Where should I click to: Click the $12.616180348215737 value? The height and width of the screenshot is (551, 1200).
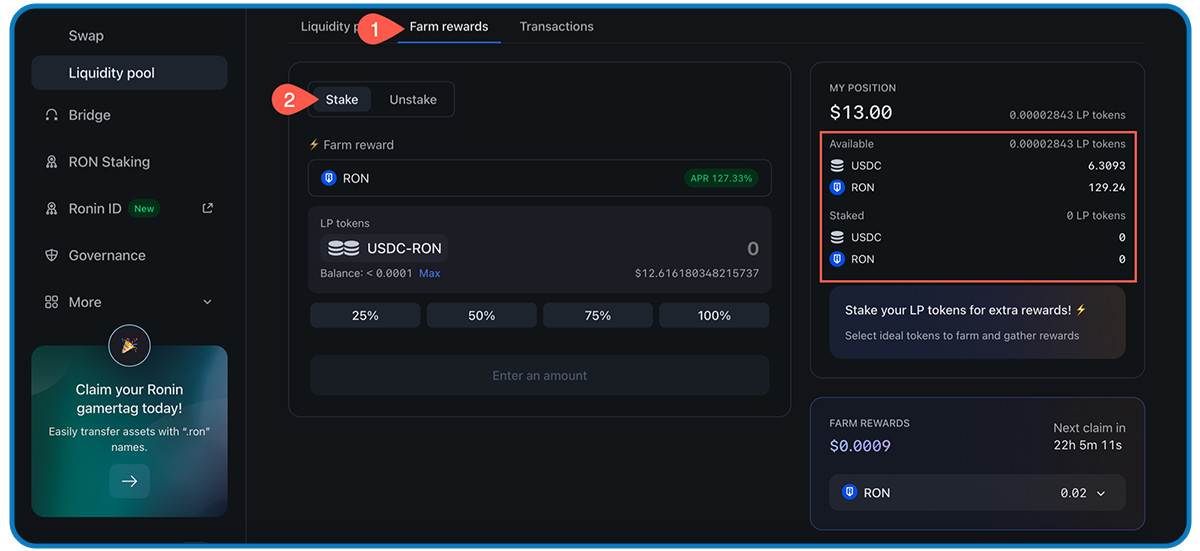[697, 273]
